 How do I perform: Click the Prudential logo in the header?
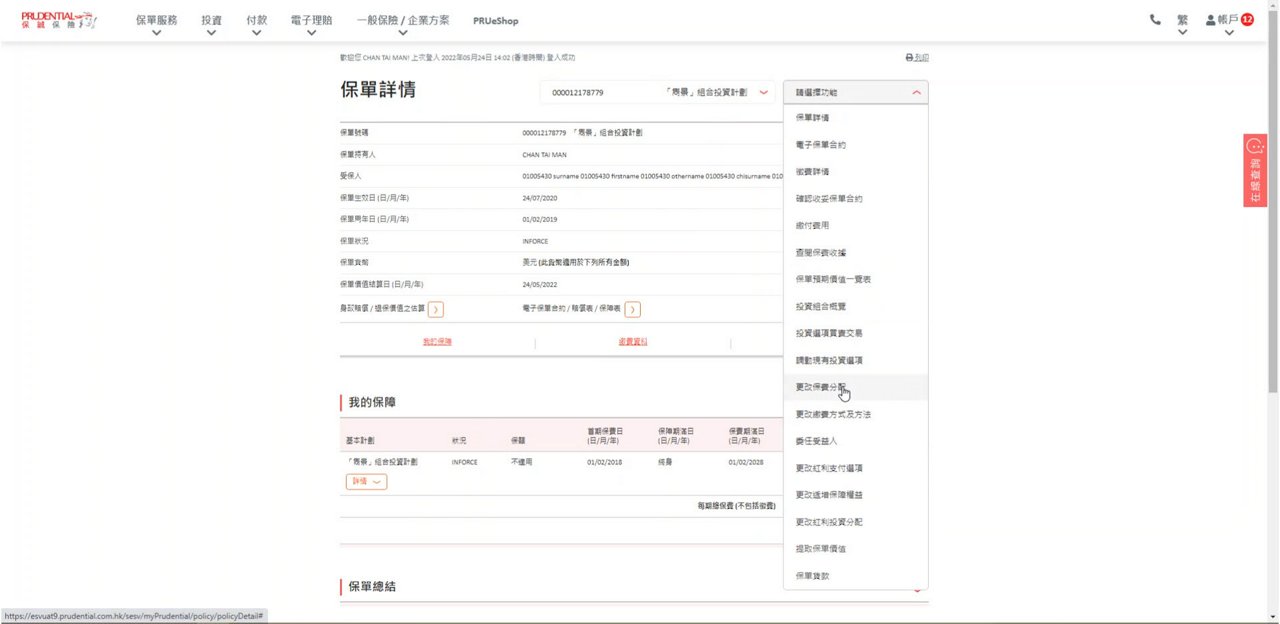coord(58,20)
